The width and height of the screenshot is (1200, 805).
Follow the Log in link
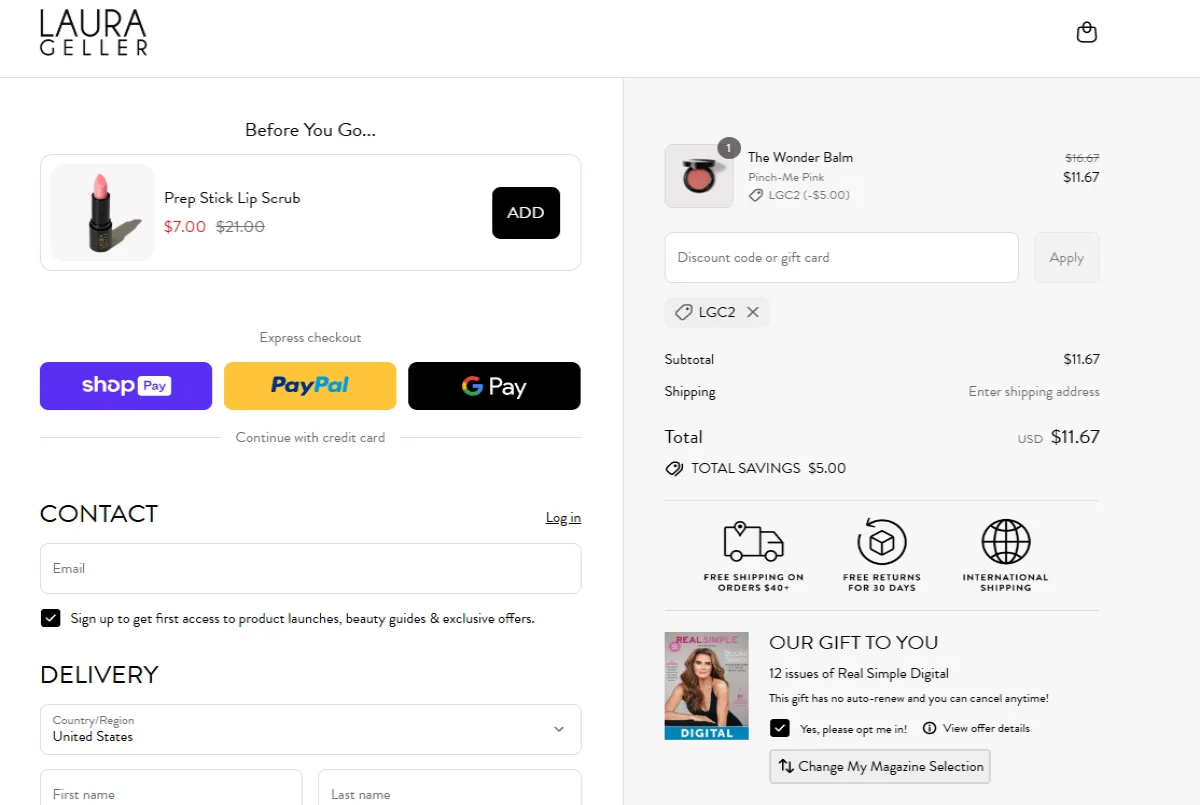coord(563,517)
